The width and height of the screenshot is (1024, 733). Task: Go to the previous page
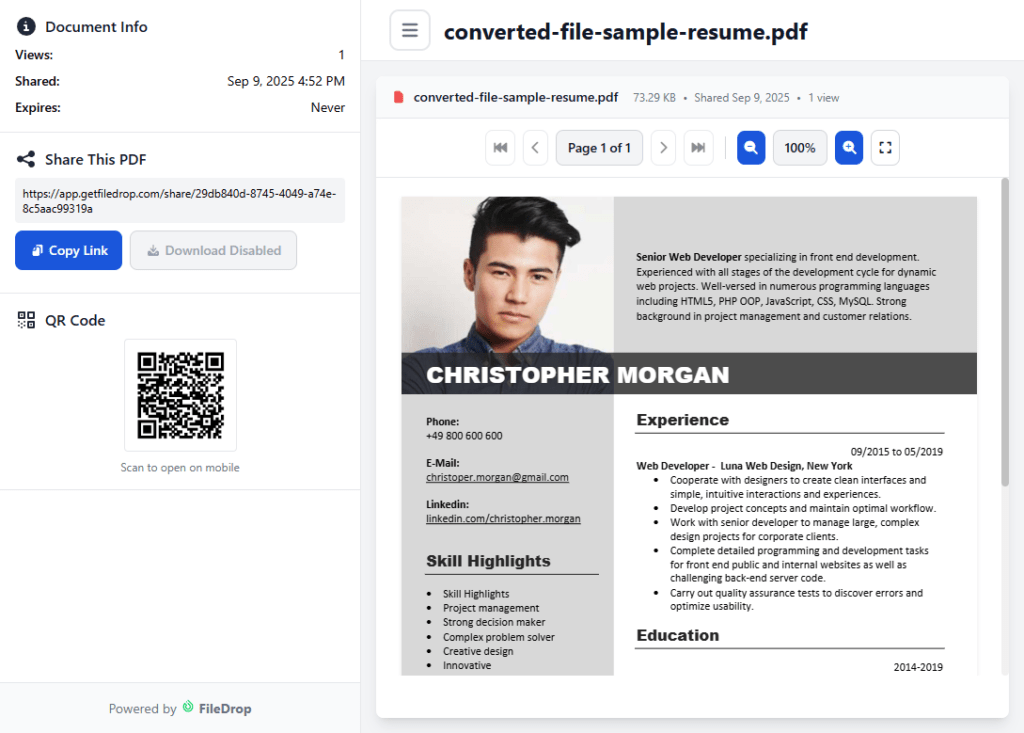(535, 148)
